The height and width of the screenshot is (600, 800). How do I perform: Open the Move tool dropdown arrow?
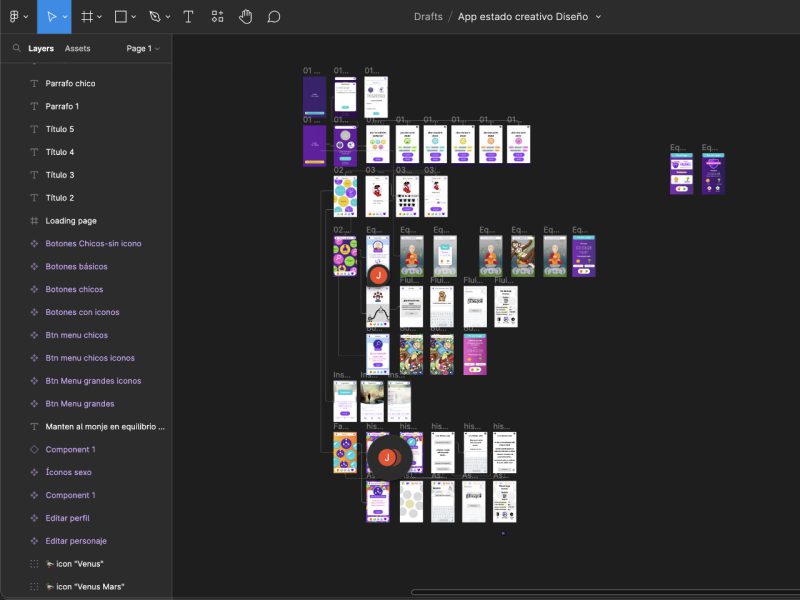[x=66, y=16]
